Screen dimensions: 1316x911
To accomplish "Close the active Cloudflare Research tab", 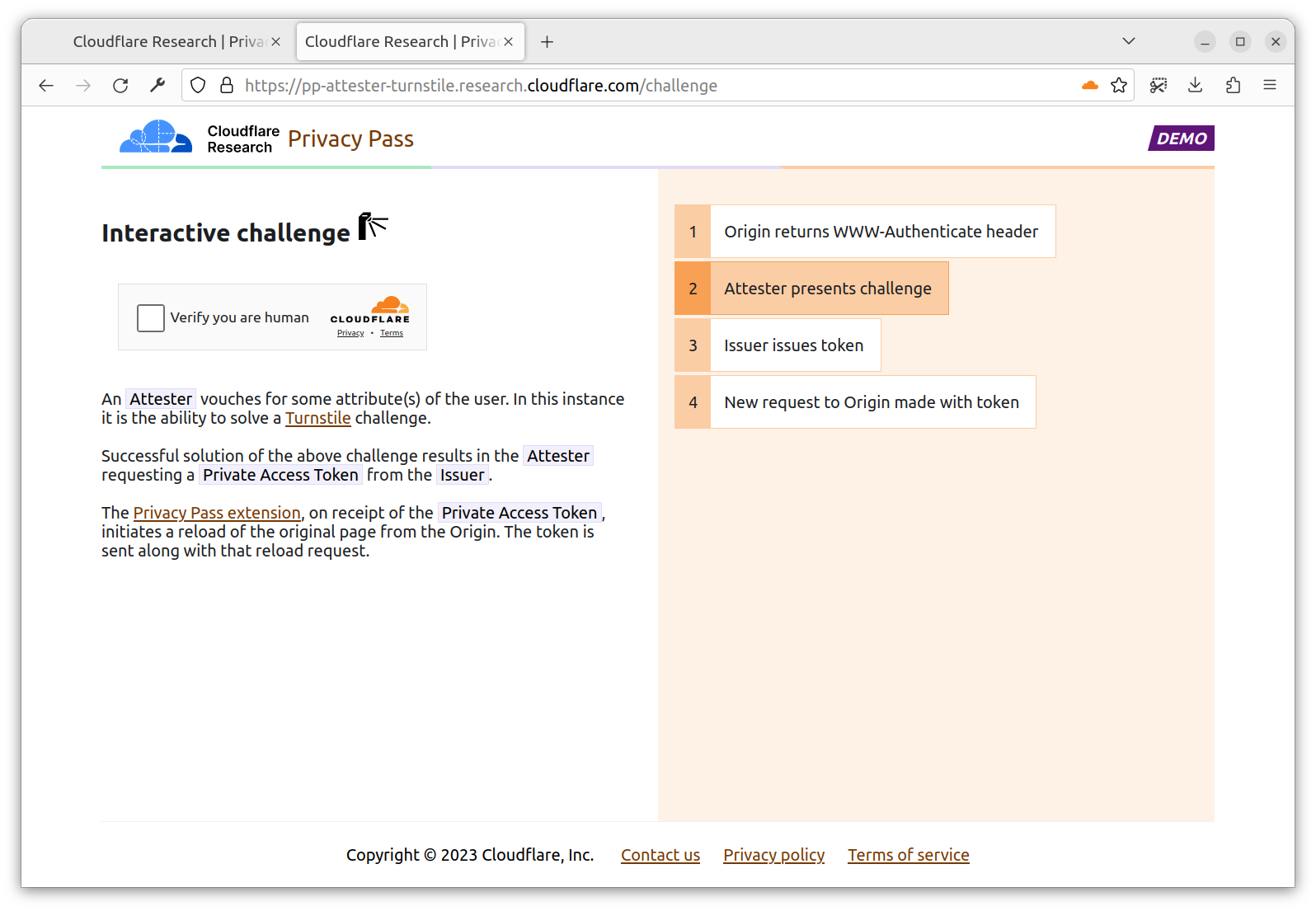I will coord(509,41).
